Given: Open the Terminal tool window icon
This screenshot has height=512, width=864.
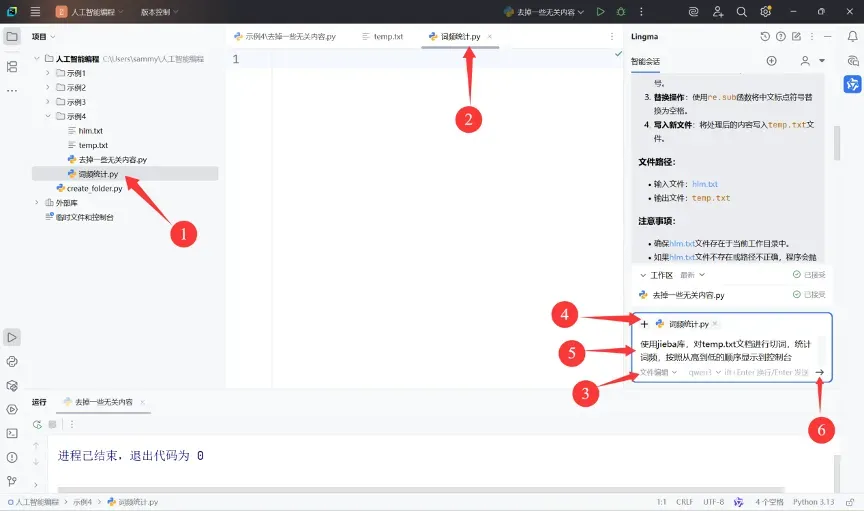Looking at the screenshot, I should [x=12, y=433].
